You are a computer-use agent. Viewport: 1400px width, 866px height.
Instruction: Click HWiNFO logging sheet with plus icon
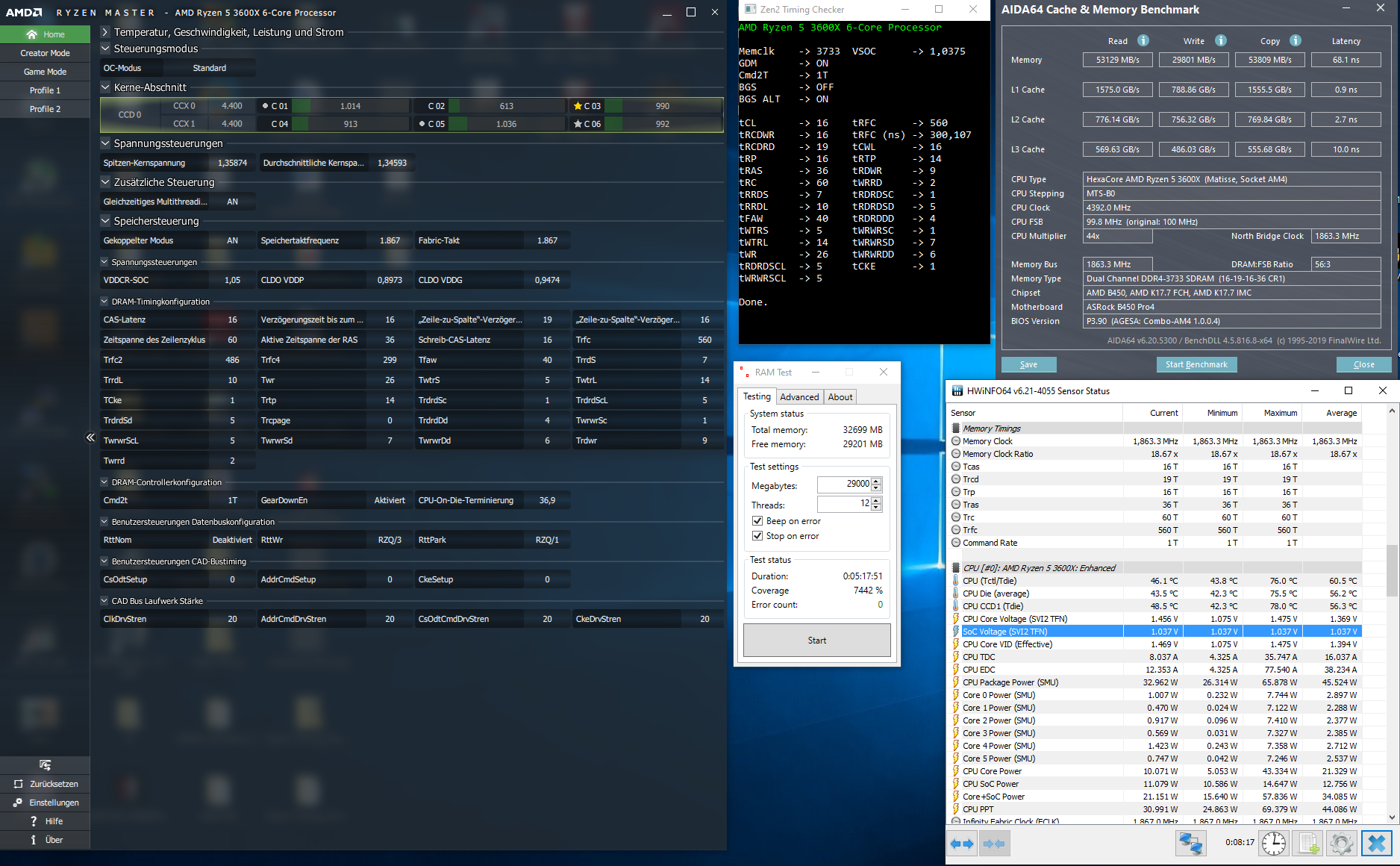pyautogui.click(x=1308, y=844)
